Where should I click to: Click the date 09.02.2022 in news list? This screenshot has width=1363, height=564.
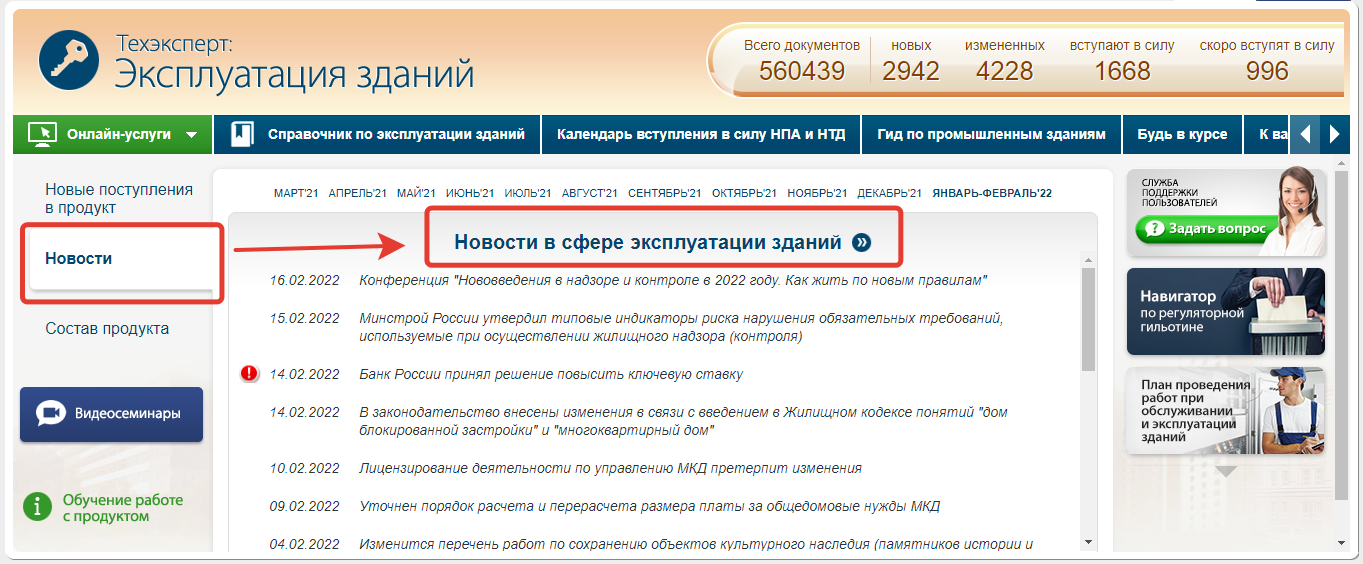point(305,506)
